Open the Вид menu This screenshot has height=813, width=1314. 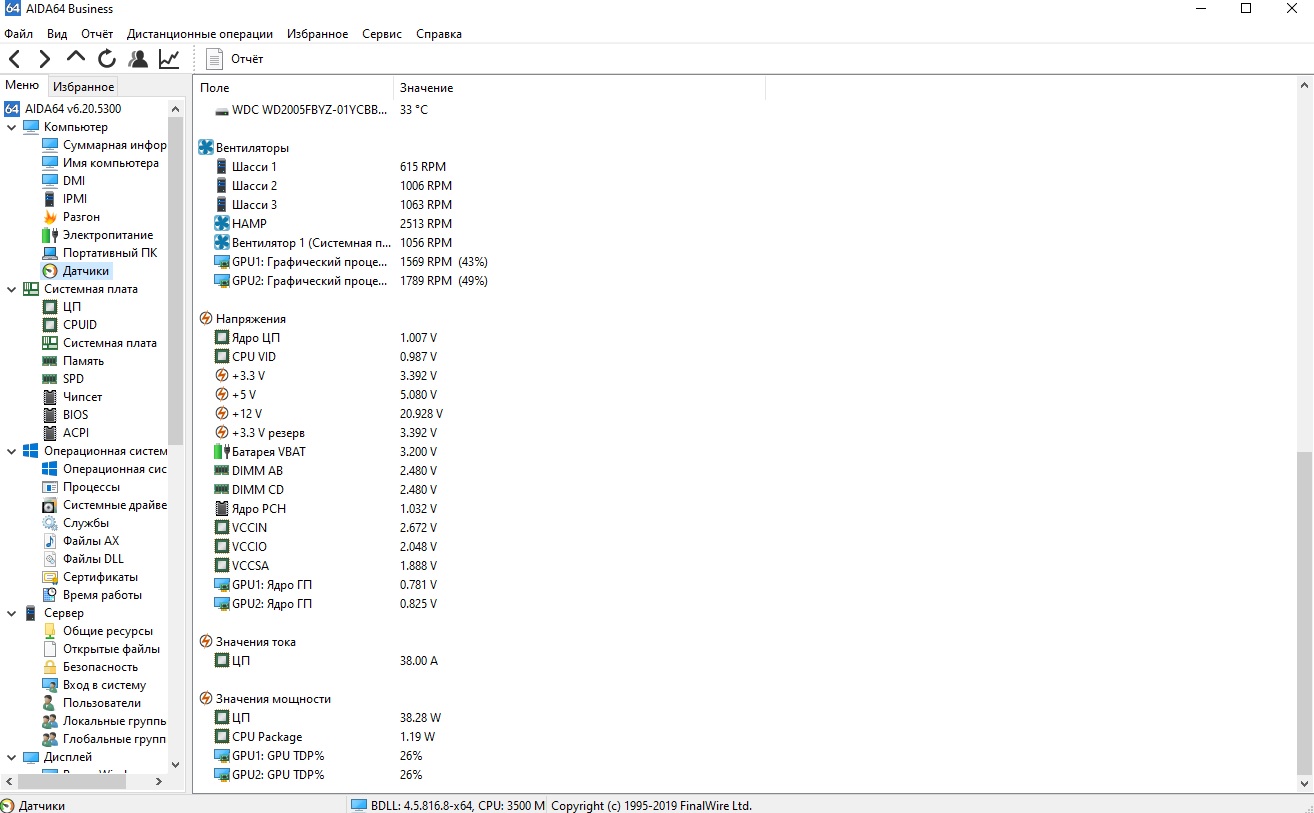(57, 34)
